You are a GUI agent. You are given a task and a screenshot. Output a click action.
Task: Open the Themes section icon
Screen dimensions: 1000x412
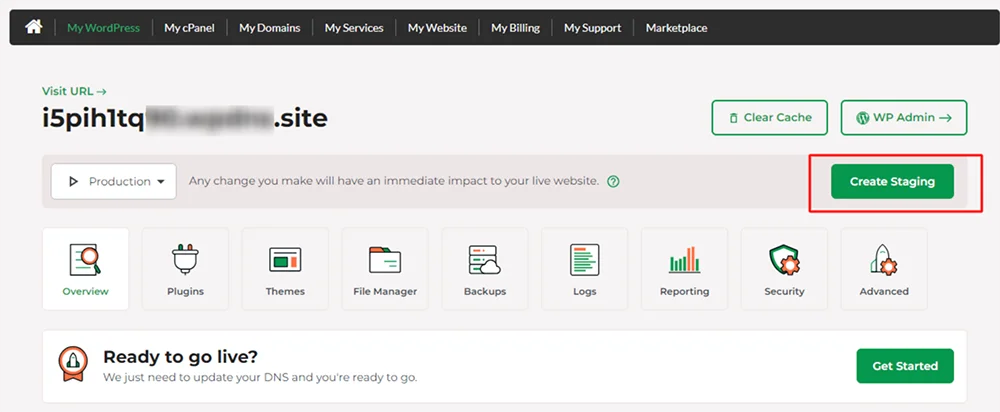click(x=285, y=260)
